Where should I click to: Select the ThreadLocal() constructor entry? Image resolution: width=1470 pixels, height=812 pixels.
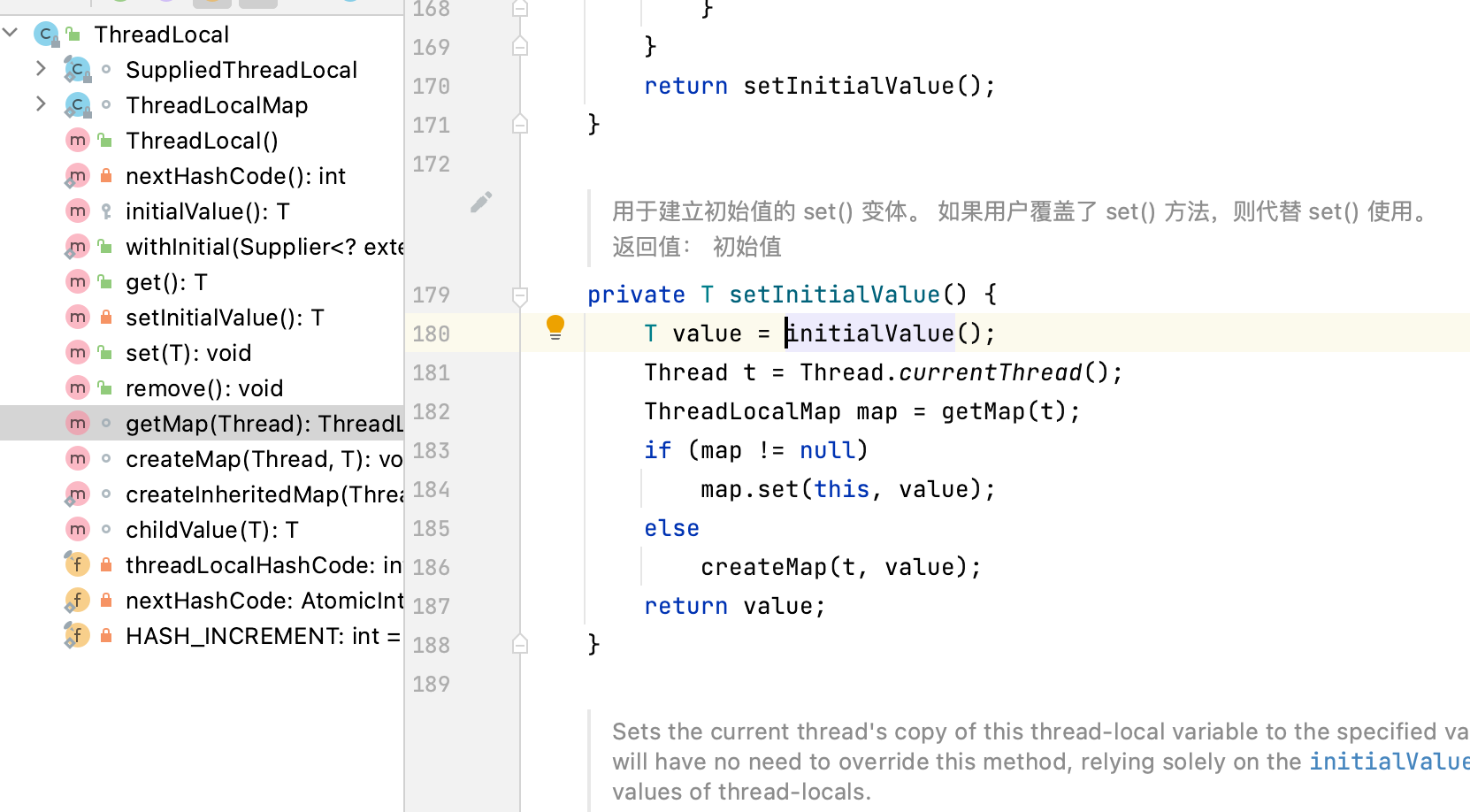point(202,141)
